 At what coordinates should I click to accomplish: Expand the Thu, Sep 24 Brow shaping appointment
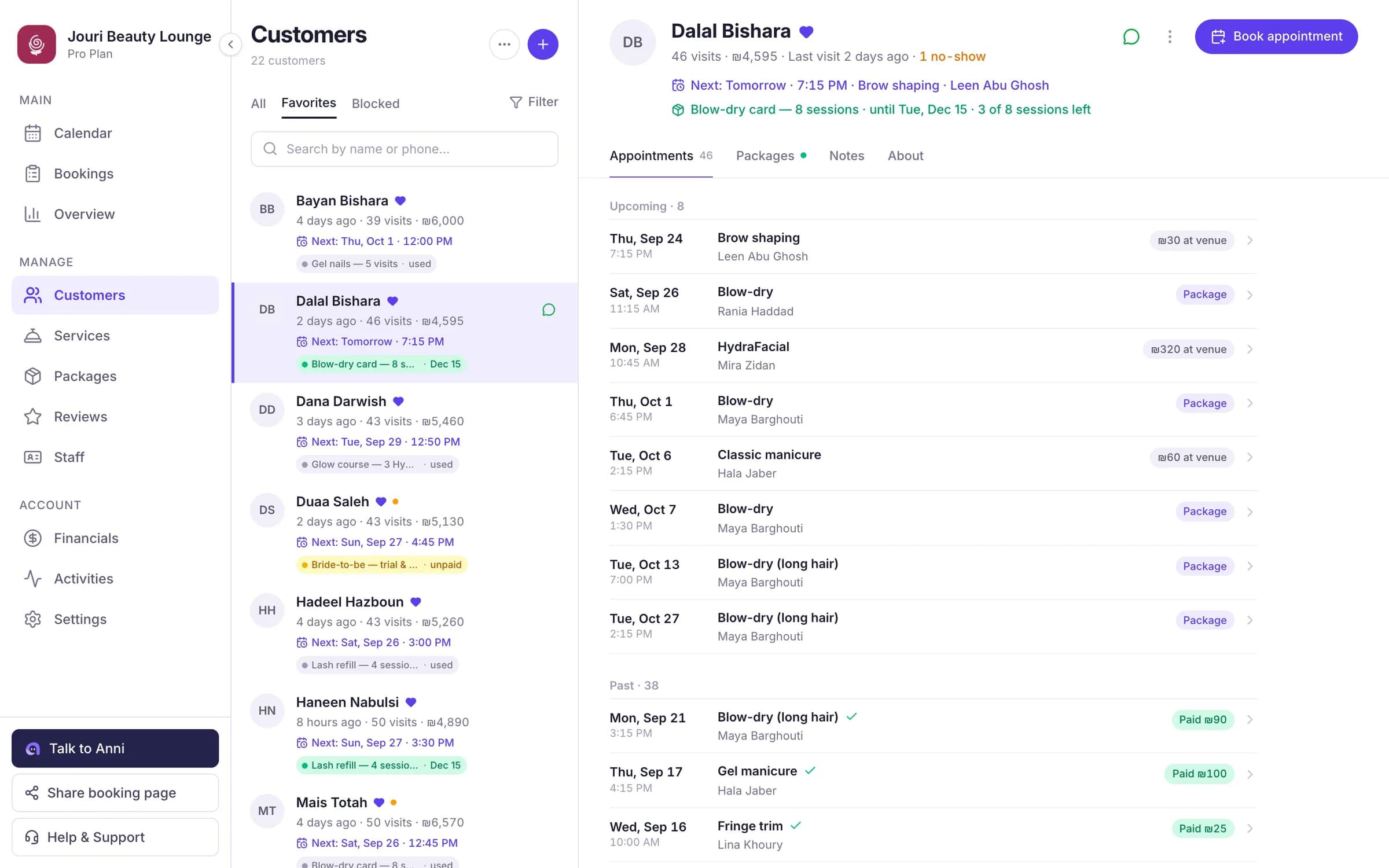click(x=934, y=247)
